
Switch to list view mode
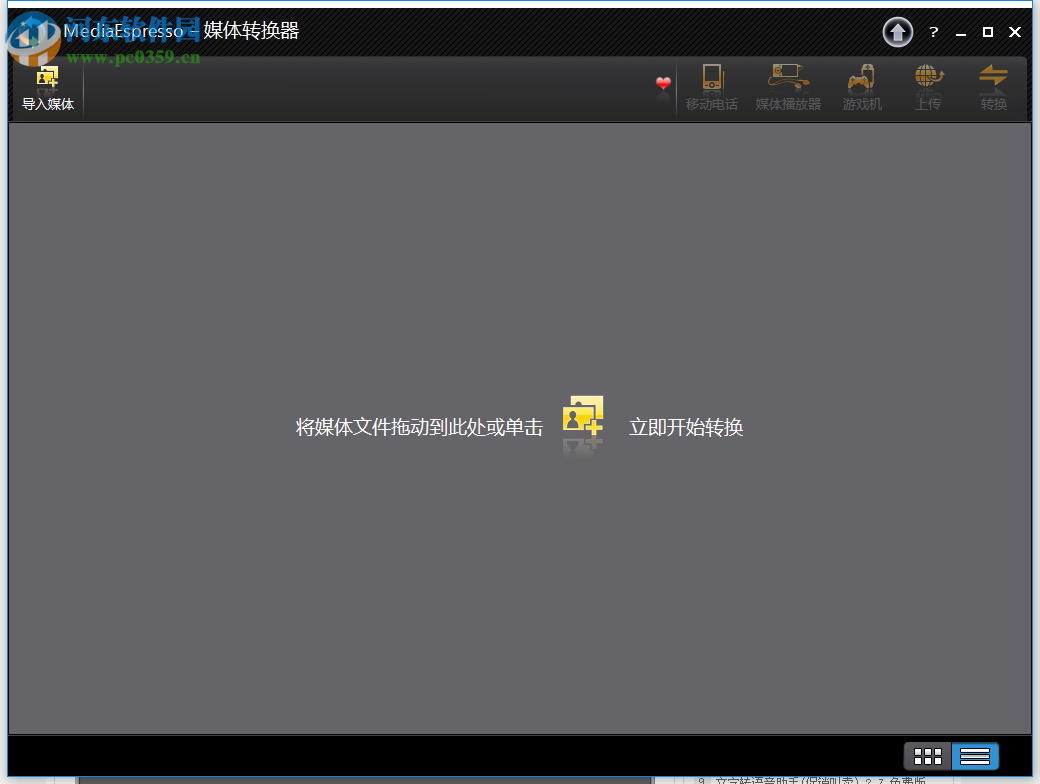coord(975,756)
